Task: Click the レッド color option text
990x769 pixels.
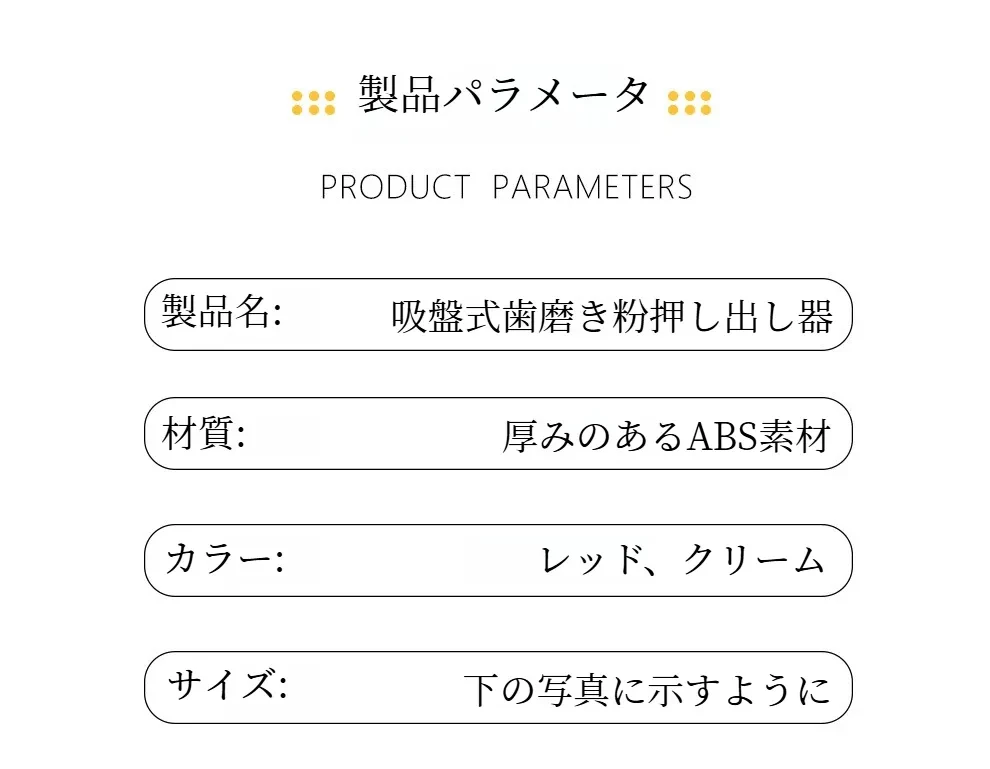Action: point(590,560)
